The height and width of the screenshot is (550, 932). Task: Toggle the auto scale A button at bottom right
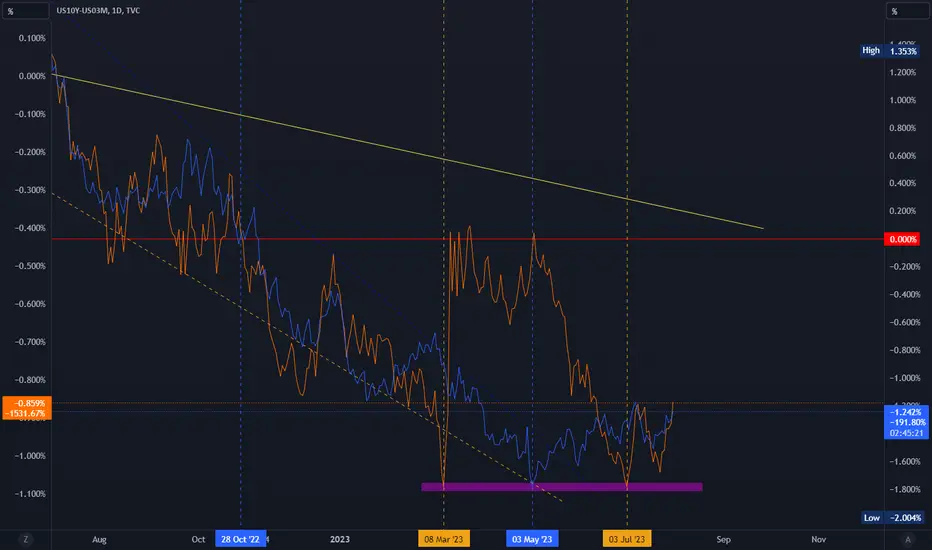(x=908, y=539)
